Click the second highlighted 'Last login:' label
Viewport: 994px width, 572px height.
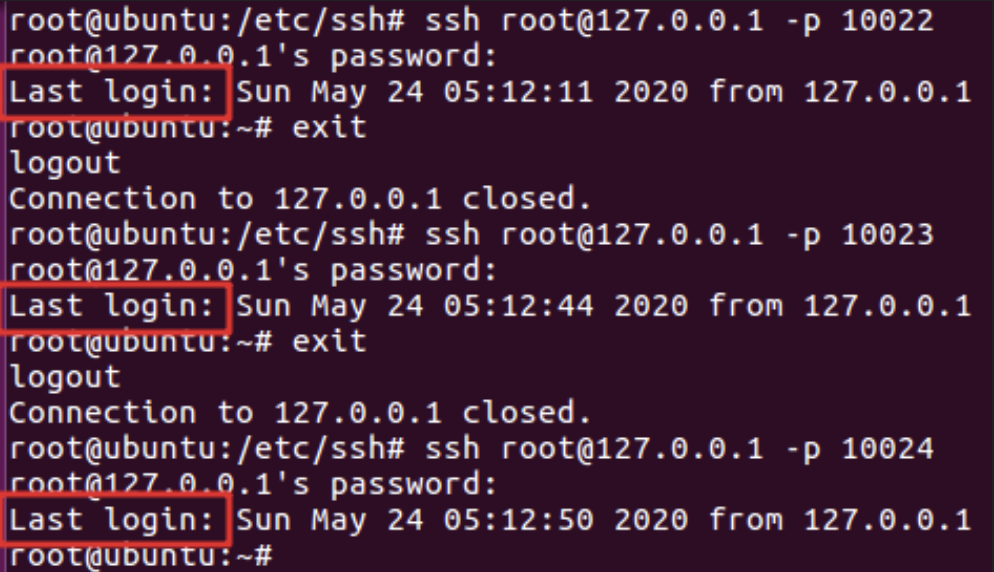pyautogui.click(x=112, y=306)
